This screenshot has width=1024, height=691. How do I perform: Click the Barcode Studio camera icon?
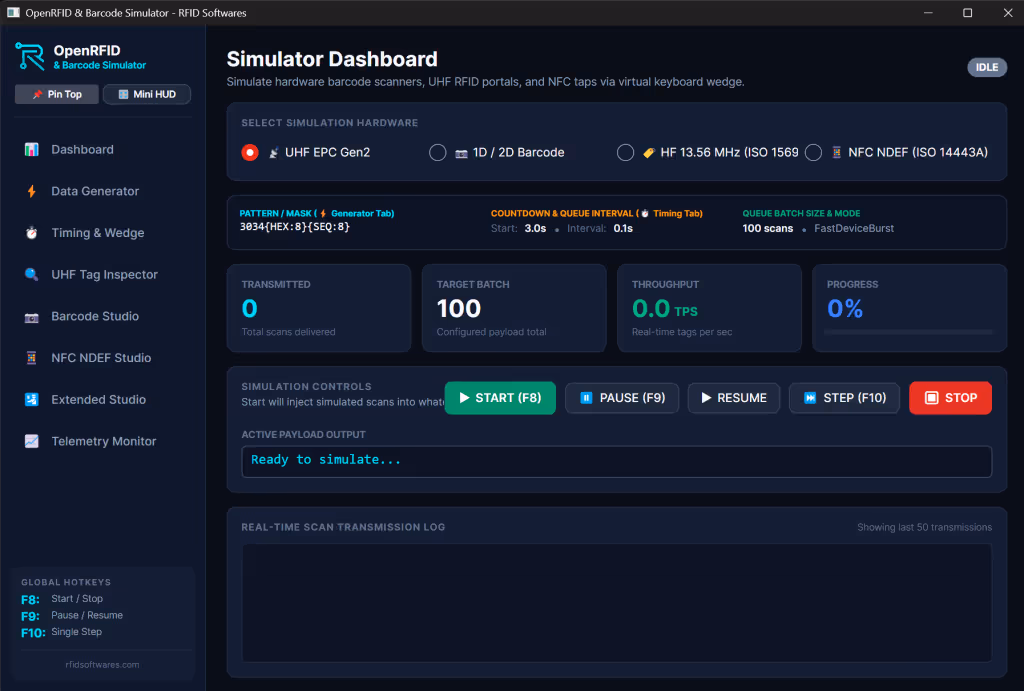click(x=31, y=317)
